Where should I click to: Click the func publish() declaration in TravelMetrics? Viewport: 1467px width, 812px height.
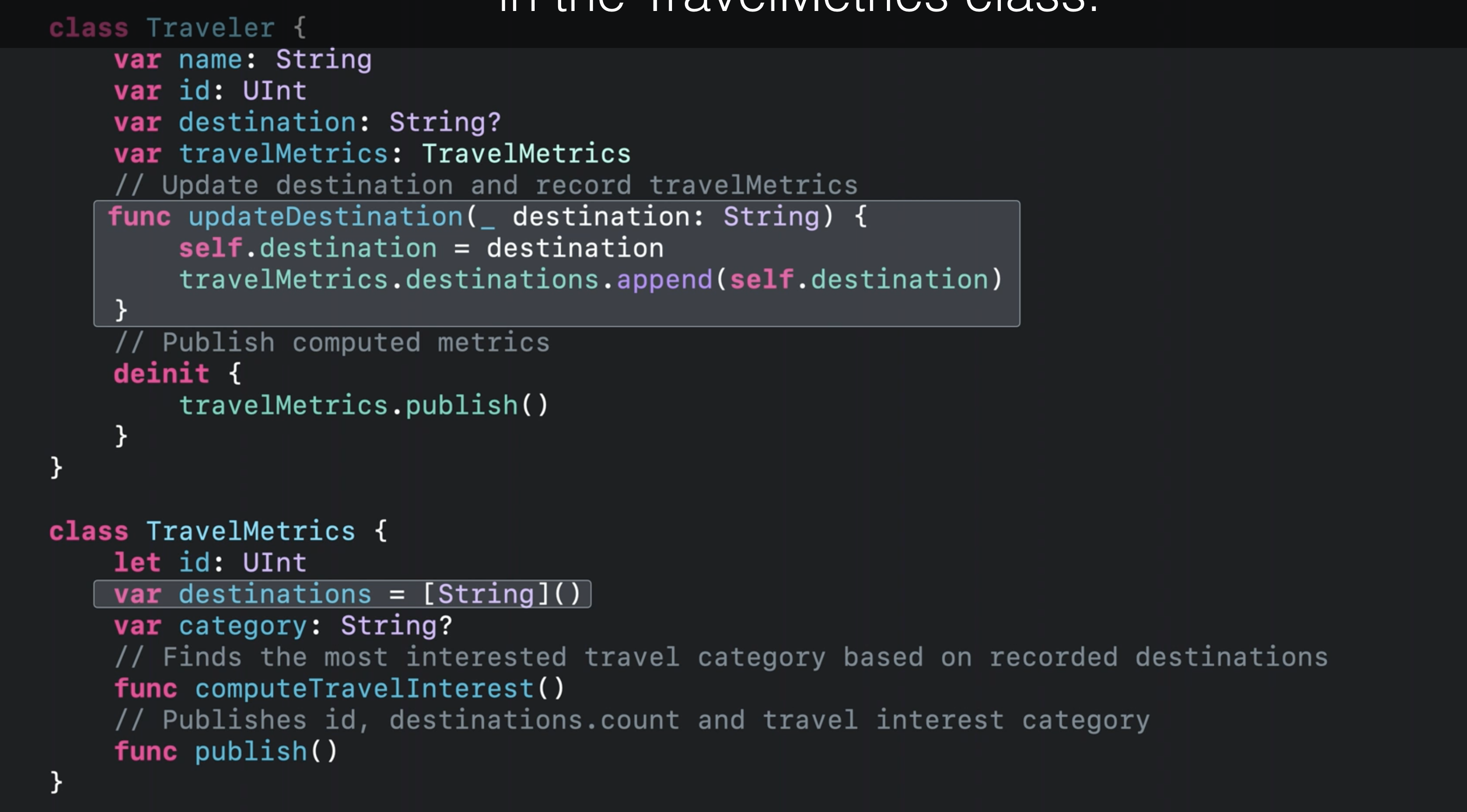click(225, 752)
